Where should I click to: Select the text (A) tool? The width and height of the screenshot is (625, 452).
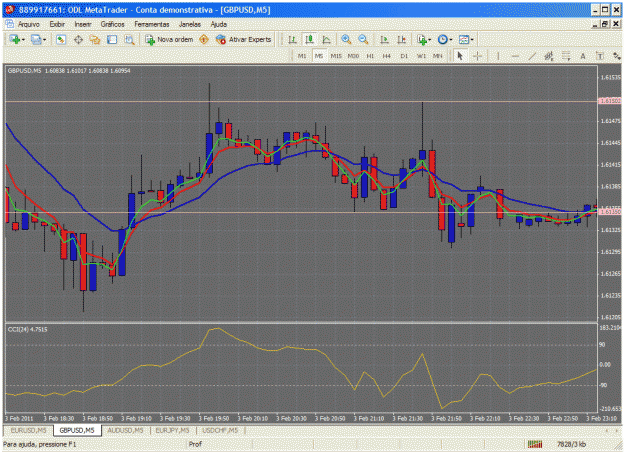tap(583, 56)
